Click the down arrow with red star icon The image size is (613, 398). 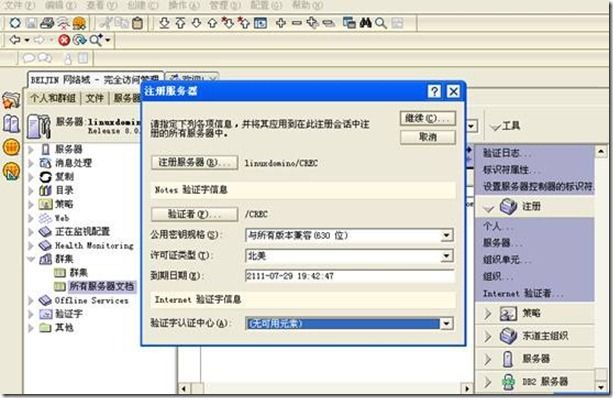click(228, 23)
